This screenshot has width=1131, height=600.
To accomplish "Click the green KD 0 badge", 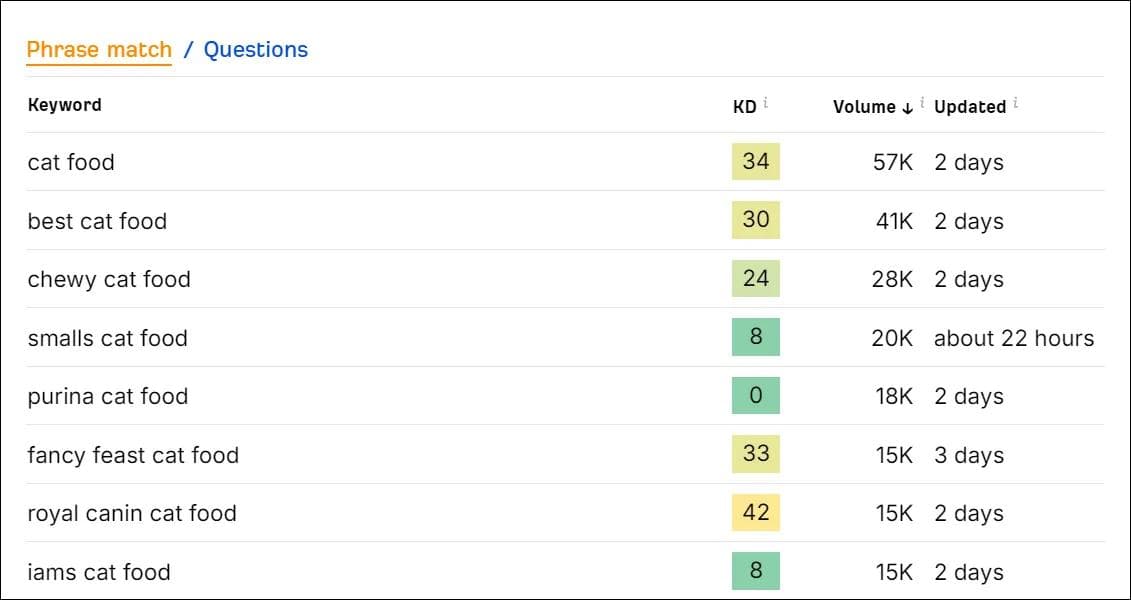I will [x=756, y=395].
